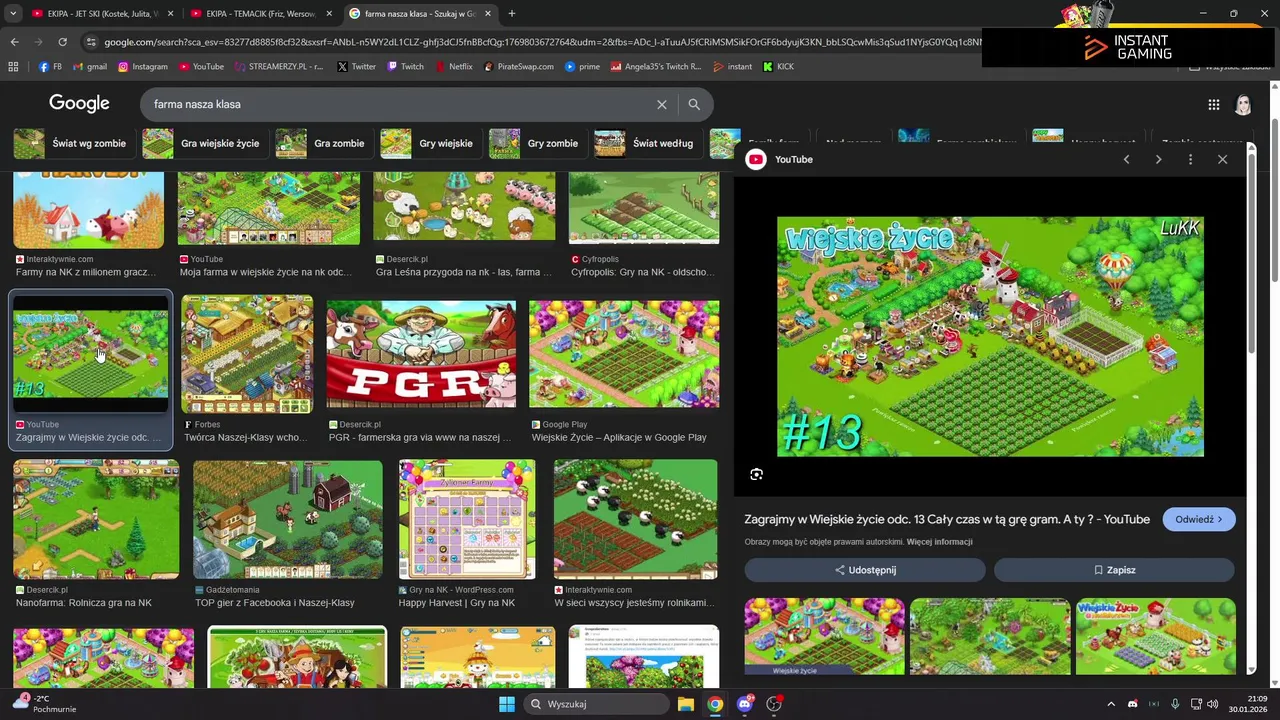1280x720 pixels.
Task: Open Wiejskie Życie Google Play result image
Action: (x=624, y=354)
